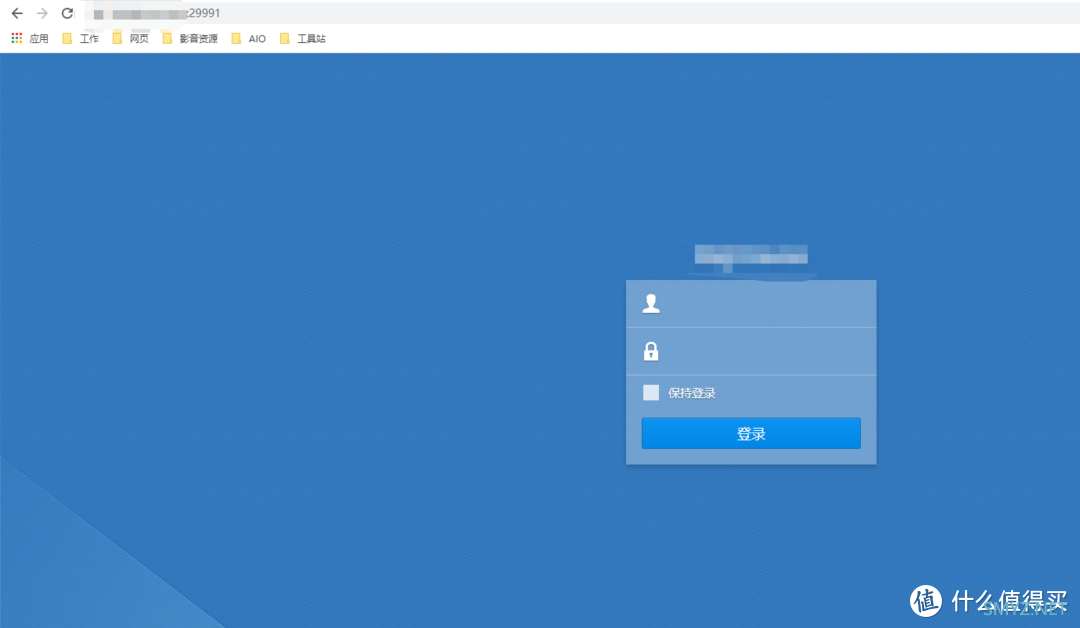Click the 保持登录 label text
This screenshot has height=628, width=1080.
692,393
